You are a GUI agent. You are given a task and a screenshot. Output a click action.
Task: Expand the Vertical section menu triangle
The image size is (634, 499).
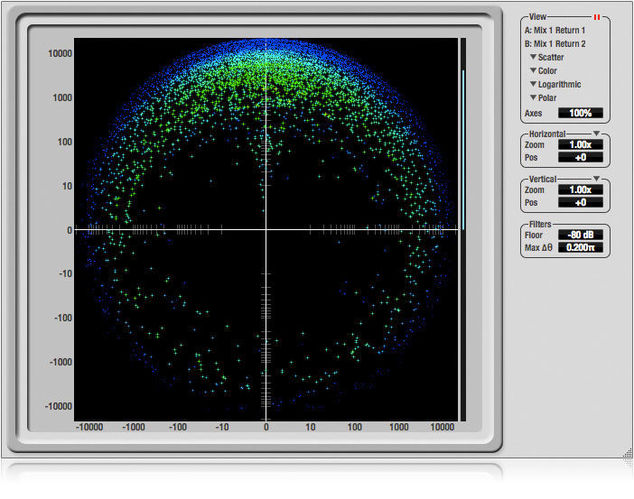596,179
